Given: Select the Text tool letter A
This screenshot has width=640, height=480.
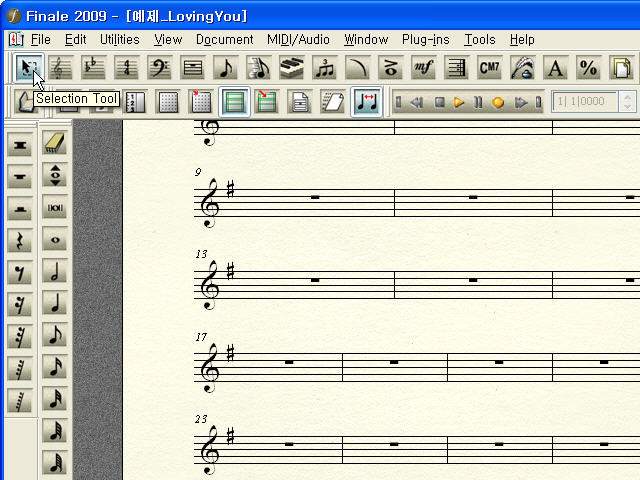Looking at the screenshot, I should click(555, 68).
